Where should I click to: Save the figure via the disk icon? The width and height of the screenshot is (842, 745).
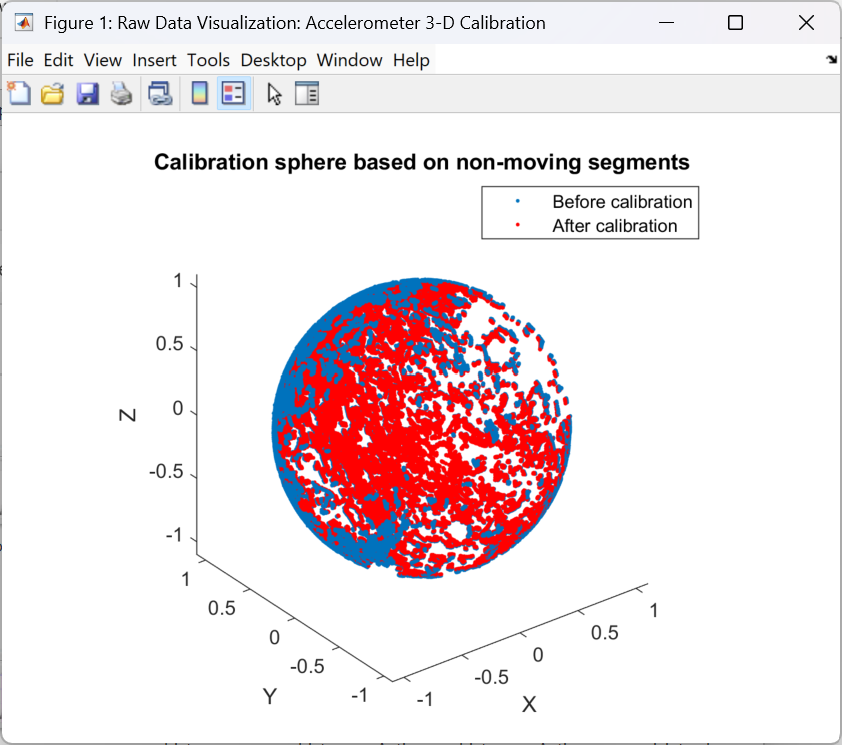coord(88,93)
